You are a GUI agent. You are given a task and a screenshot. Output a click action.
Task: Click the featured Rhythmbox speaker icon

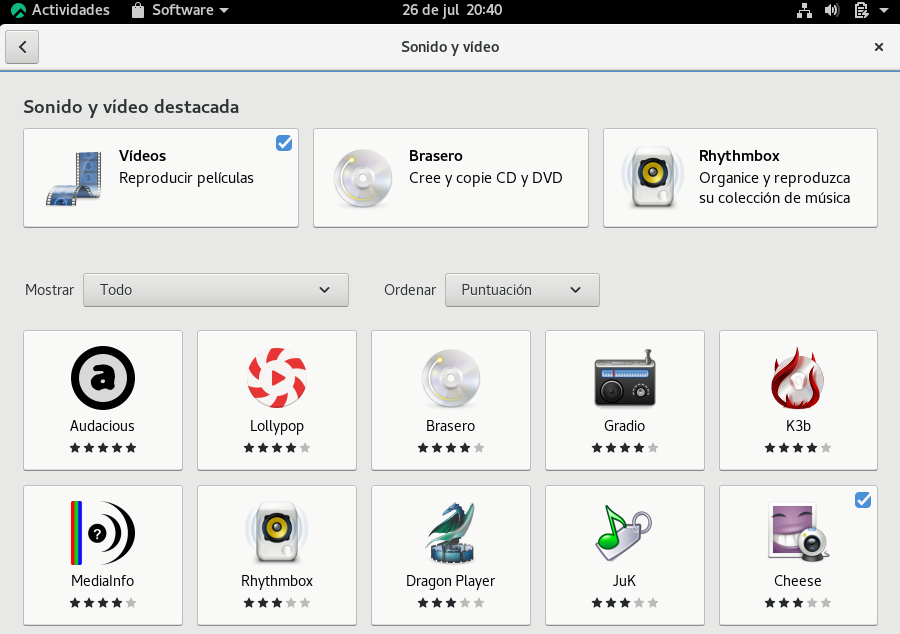[x=653, y=178]
